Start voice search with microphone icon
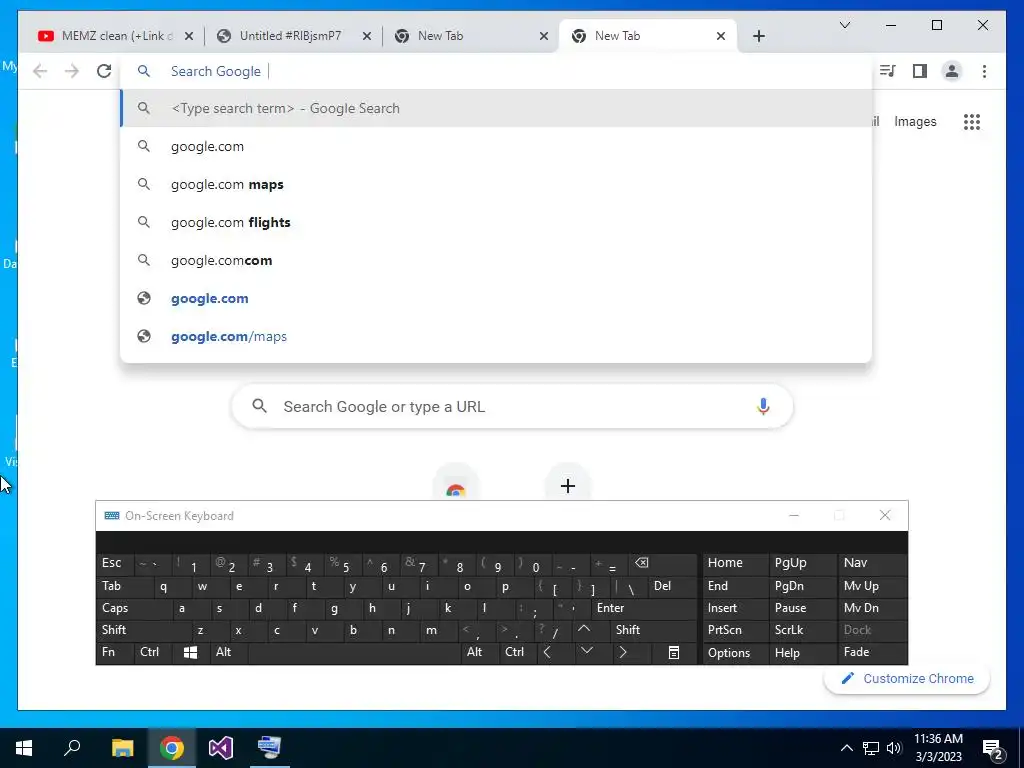The width and height of the screenshot is (1024, 768). [763, 406]
